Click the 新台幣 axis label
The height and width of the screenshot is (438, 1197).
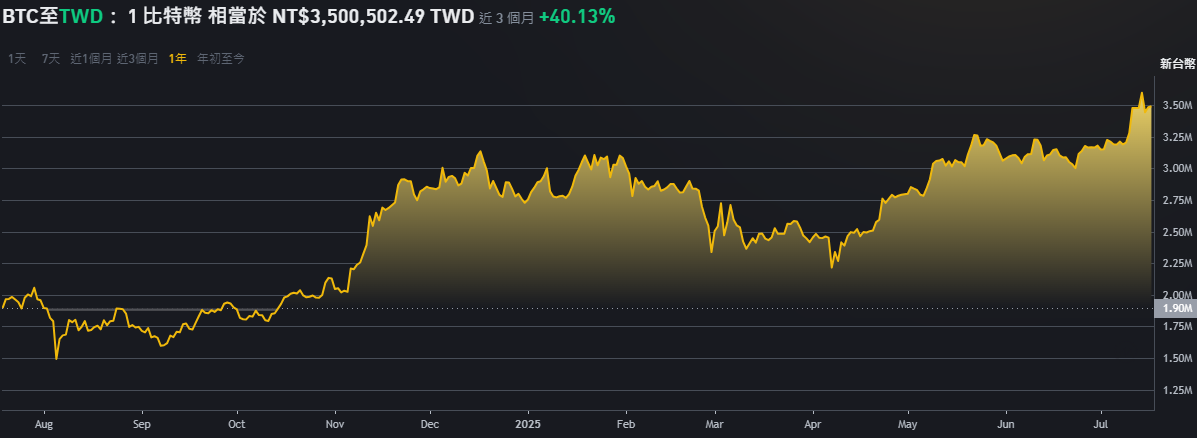(x=1177, y=64)
